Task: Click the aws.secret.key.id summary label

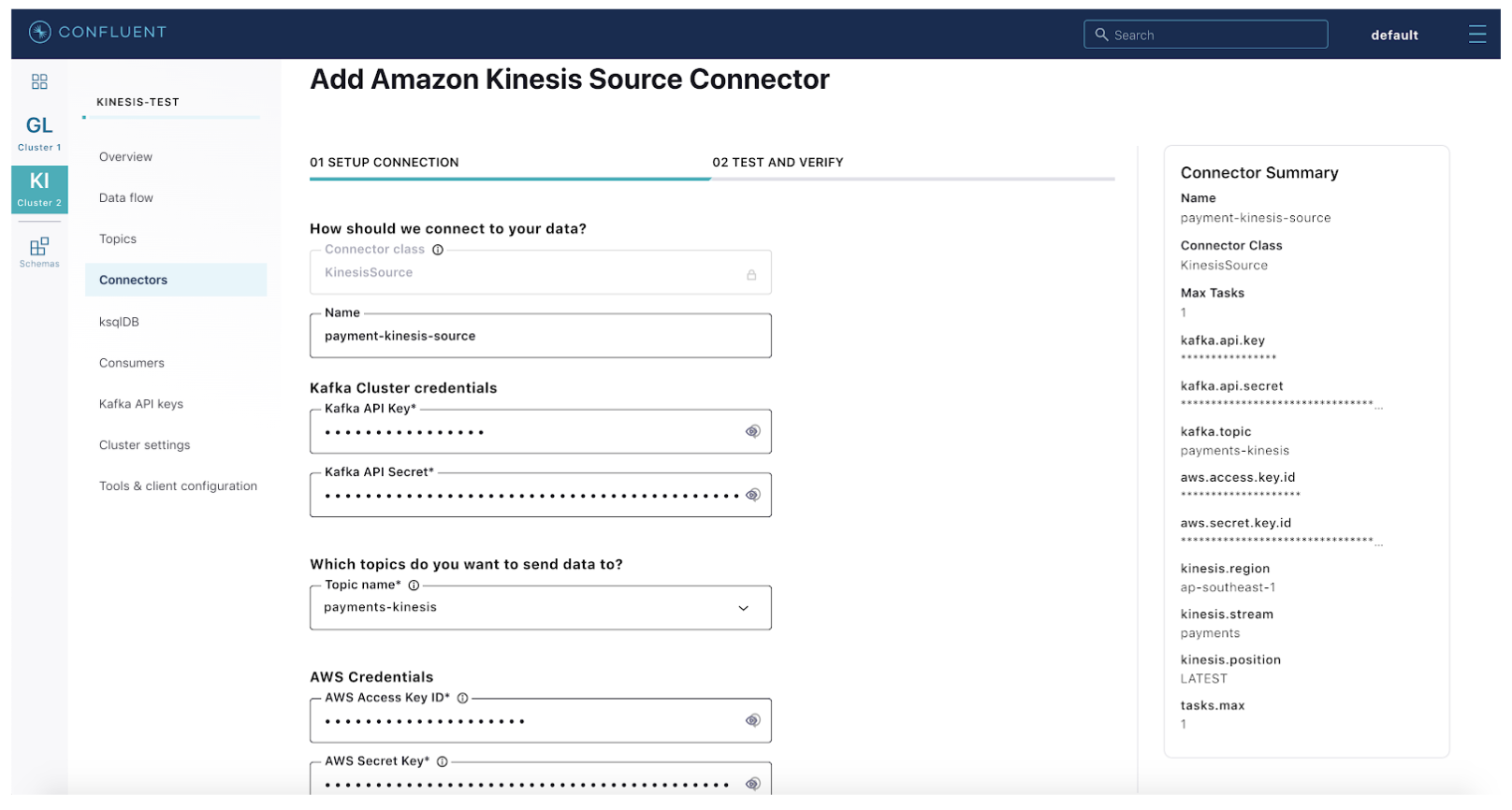Action: (x=1235, y=524)
